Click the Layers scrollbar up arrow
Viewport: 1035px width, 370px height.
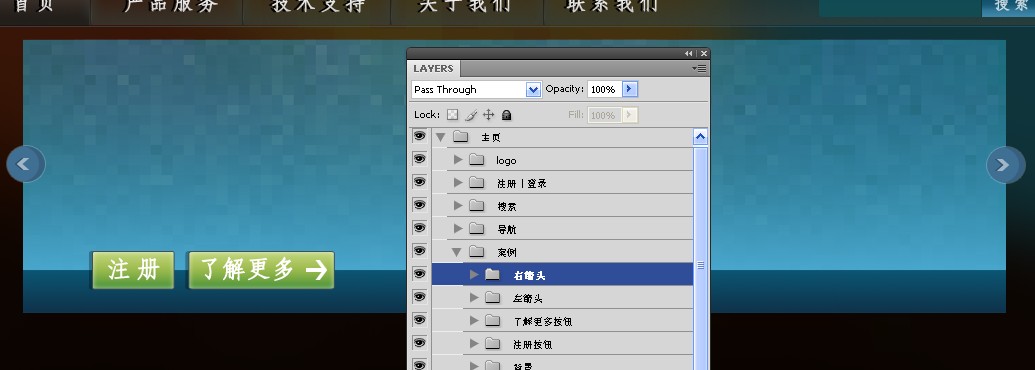tap(700, 137)
